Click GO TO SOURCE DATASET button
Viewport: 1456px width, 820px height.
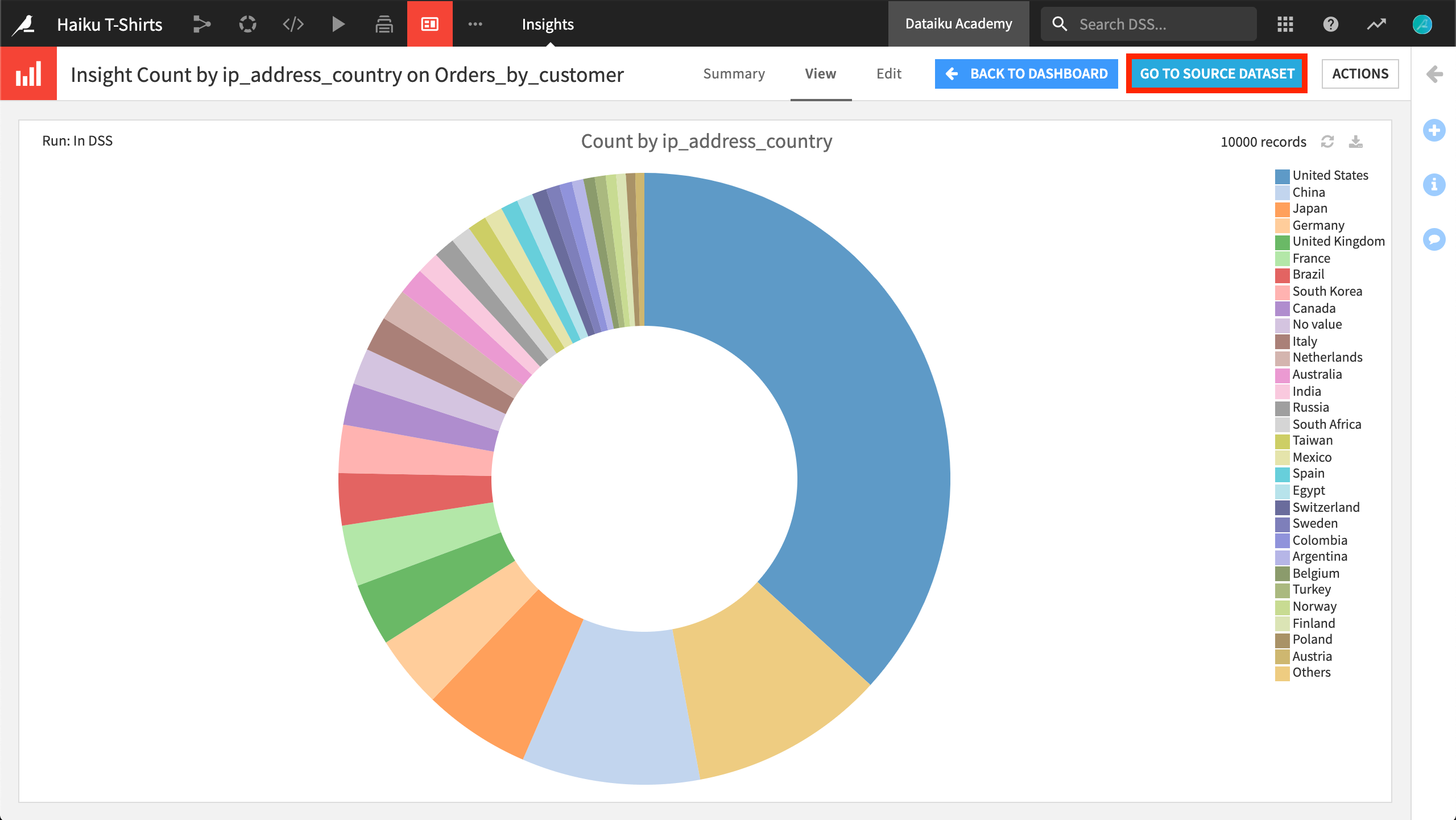coord(1216,73)
